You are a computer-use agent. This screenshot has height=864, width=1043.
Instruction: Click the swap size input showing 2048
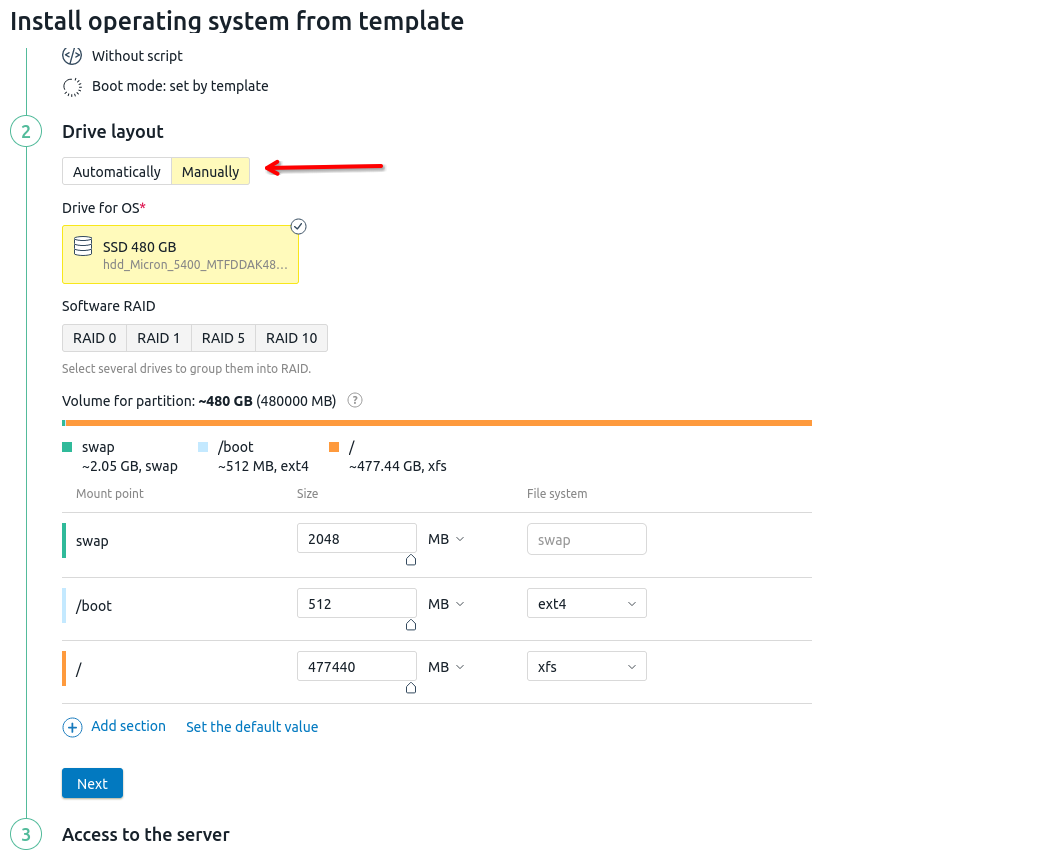tap(356, 538)
